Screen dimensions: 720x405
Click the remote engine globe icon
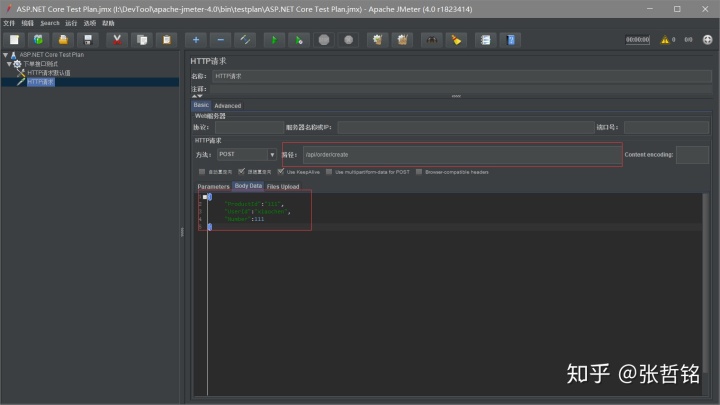pyautogui.click(x=707, y=40)
